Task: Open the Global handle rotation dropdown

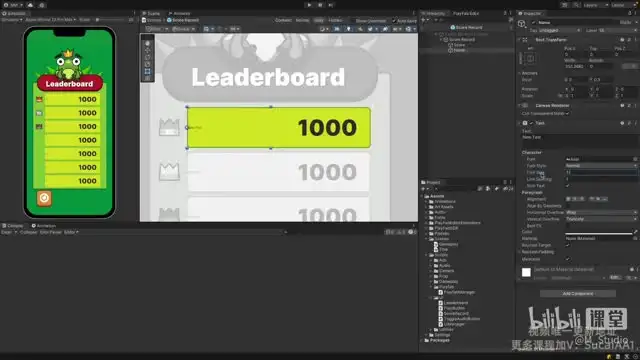Action: point(183,29)
